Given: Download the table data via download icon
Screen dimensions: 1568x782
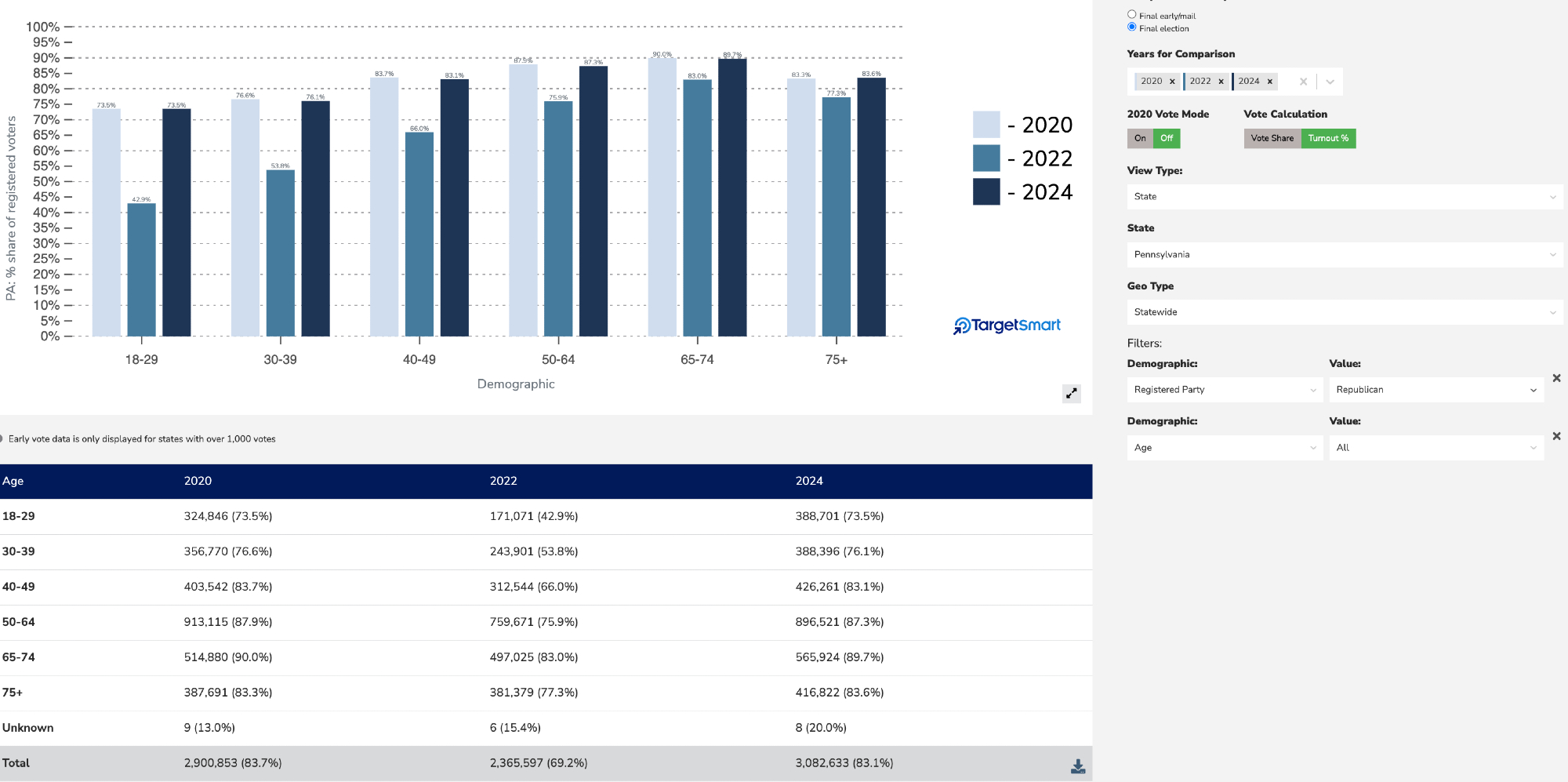Looking at the screenshot, I should 1078,766.
